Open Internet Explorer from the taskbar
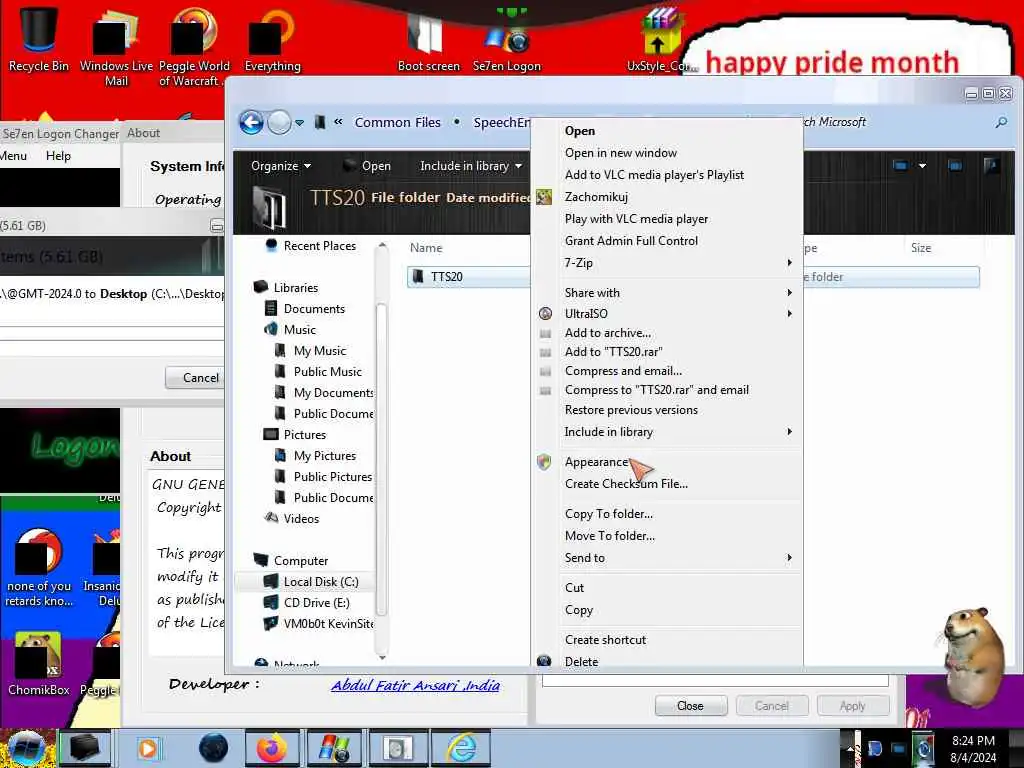 point(461,748)
